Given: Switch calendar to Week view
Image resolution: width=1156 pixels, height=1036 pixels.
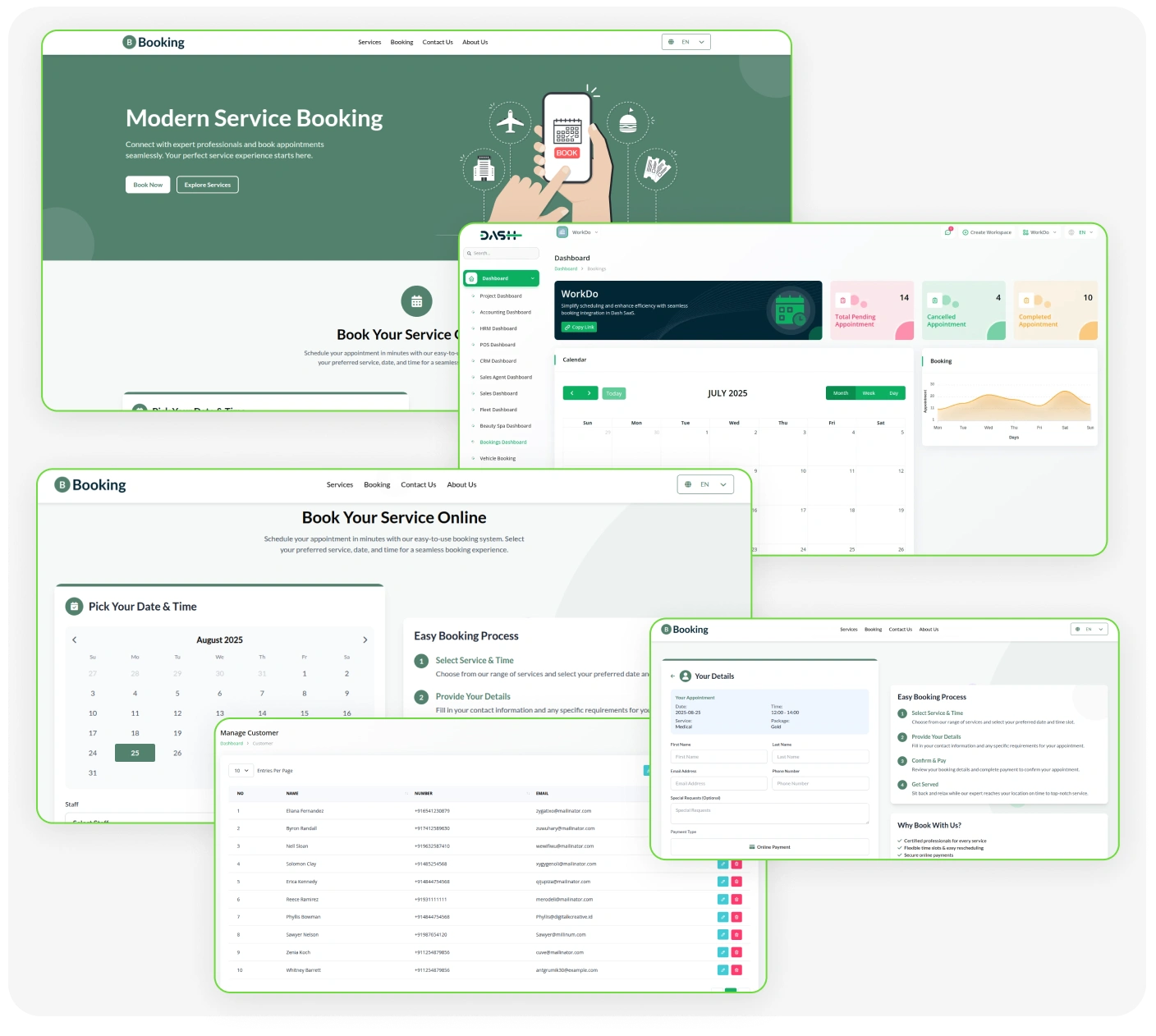Looking at the screenshot, I should coord(869,393).
